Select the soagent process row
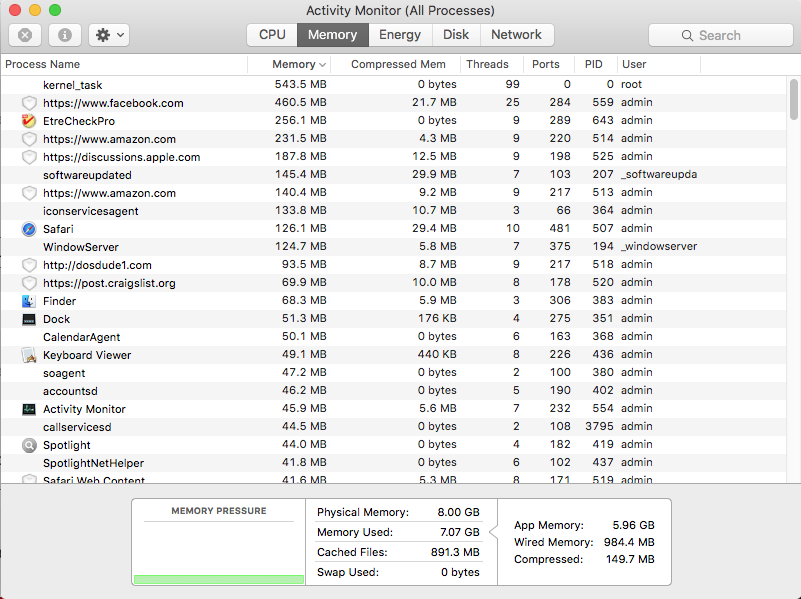Image resolution: width=801 pixels, height=599 pixels. 393,373
